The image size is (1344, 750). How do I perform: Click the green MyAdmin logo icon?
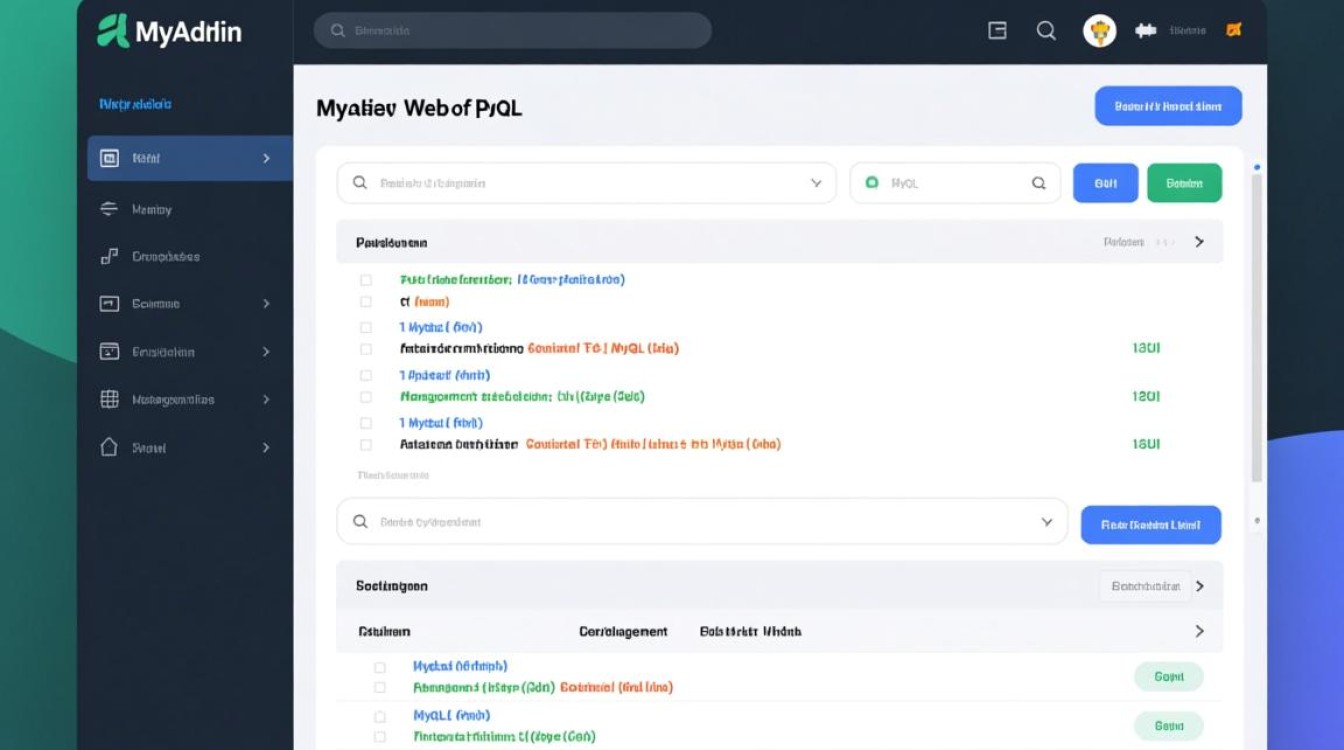coord(113,31)
